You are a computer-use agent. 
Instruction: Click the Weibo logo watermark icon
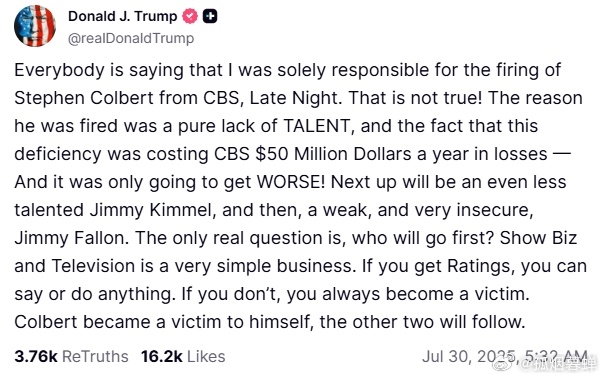tap(504, 362)
